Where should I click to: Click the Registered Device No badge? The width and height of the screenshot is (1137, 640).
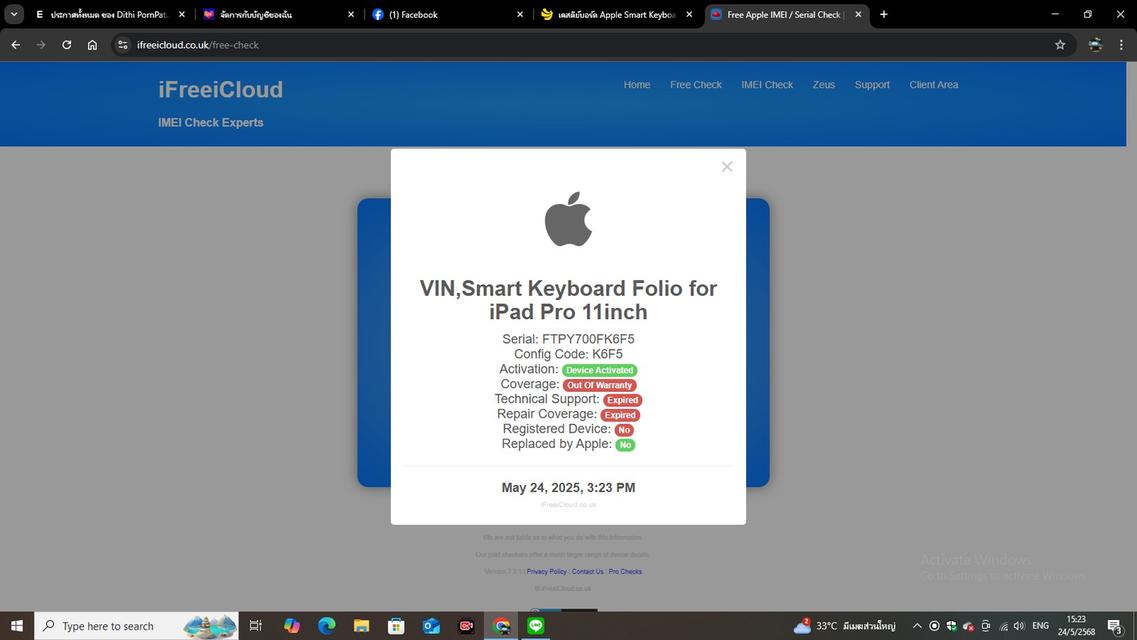(624, 430)
